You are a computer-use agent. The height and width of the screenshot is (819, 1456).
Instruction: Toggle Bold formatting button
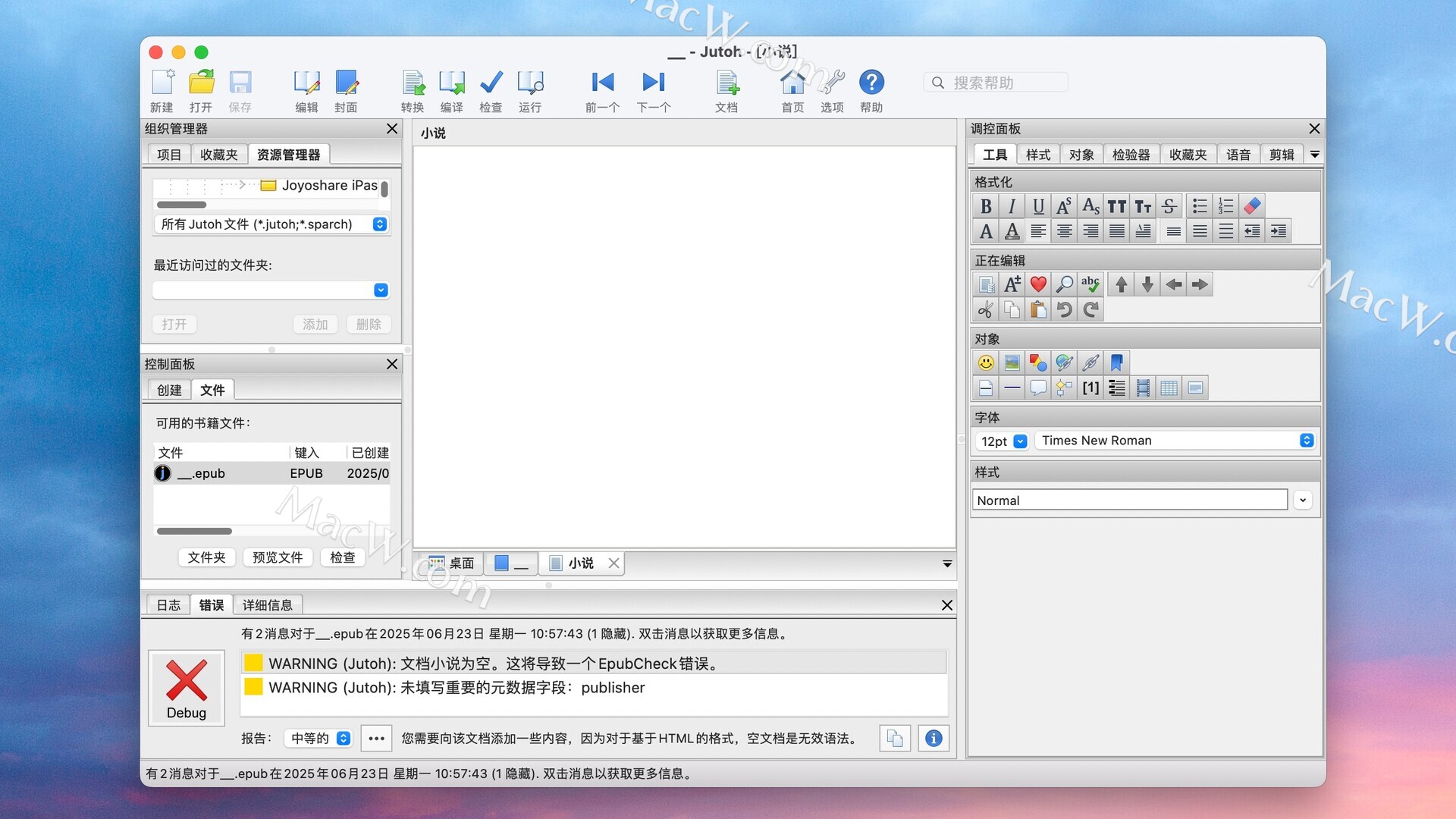click(986, 206)
